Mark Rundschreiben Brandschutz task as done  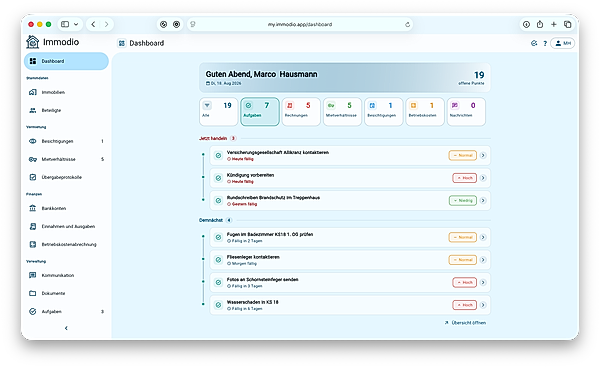point(218,200)
